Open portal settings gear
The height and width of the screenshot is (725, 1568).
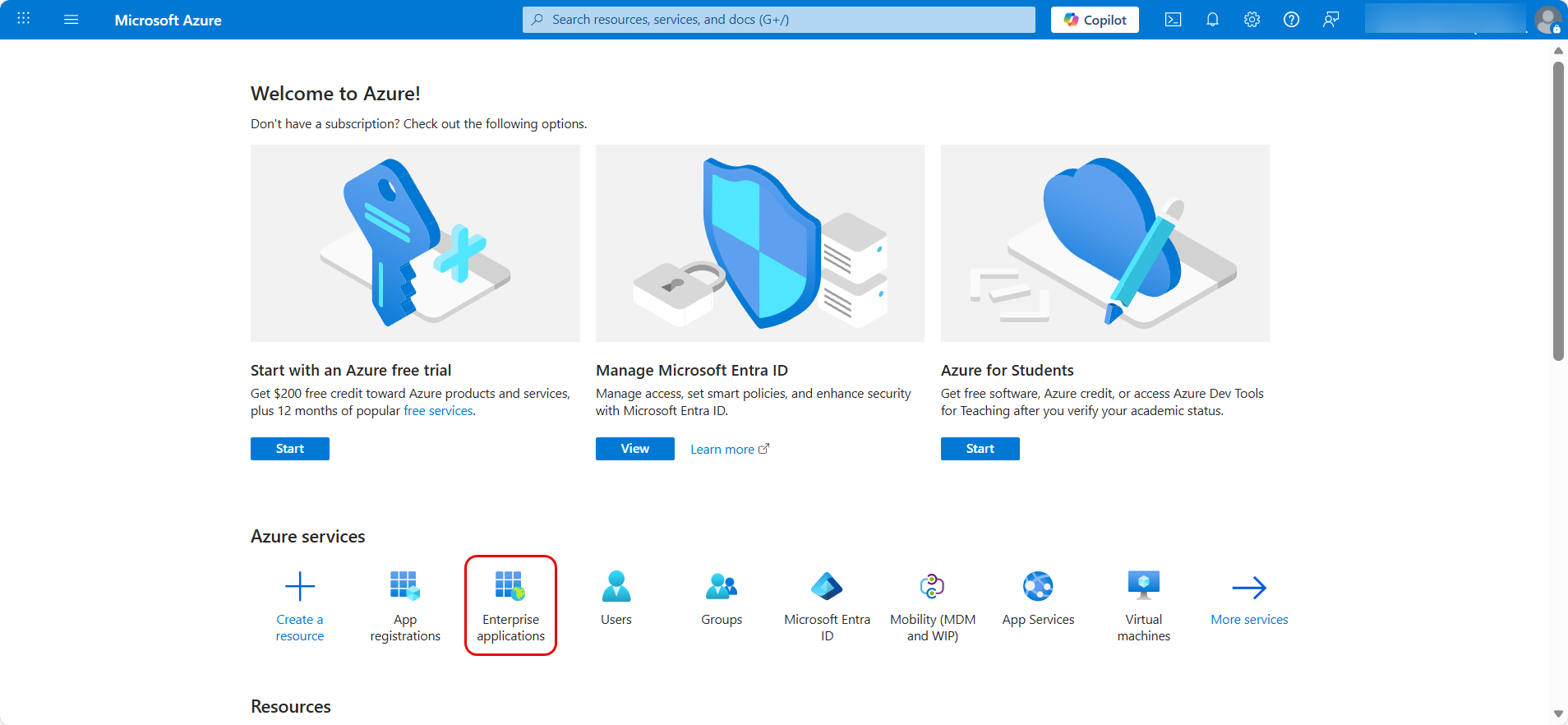click(1252, 20)
